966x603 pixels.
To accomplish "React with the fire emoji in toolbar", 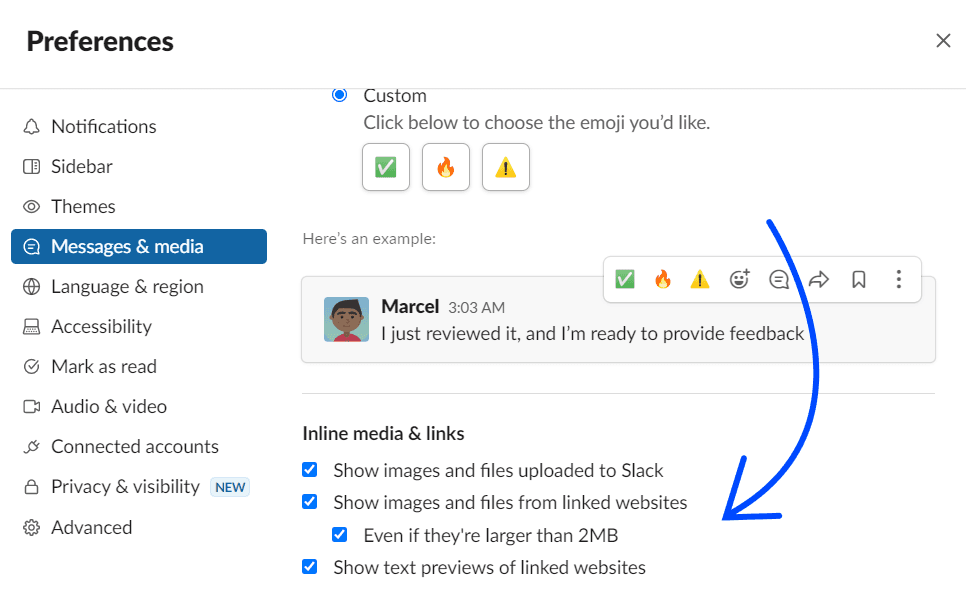I will pos(662,280).
